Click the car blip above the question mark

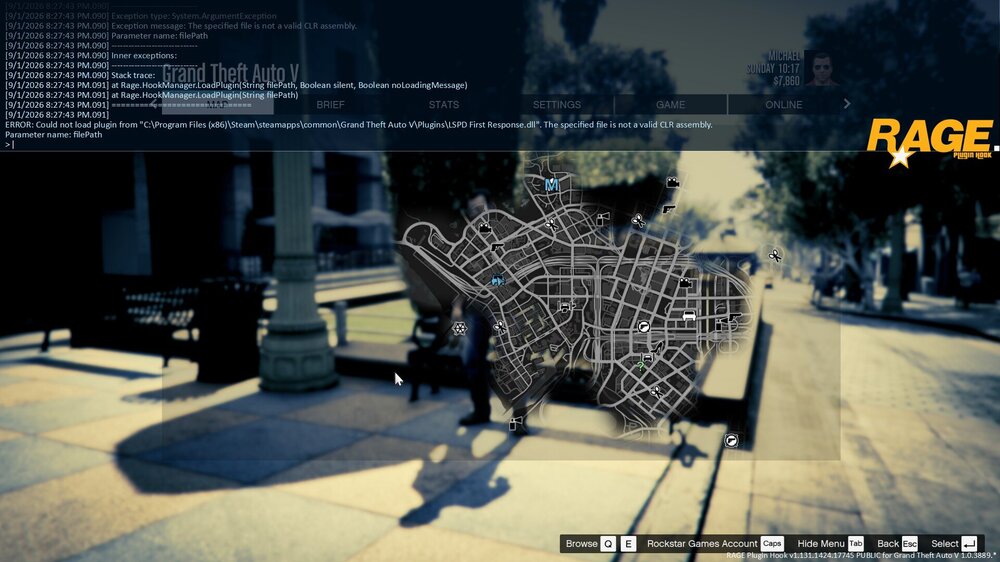pos(647,357)
